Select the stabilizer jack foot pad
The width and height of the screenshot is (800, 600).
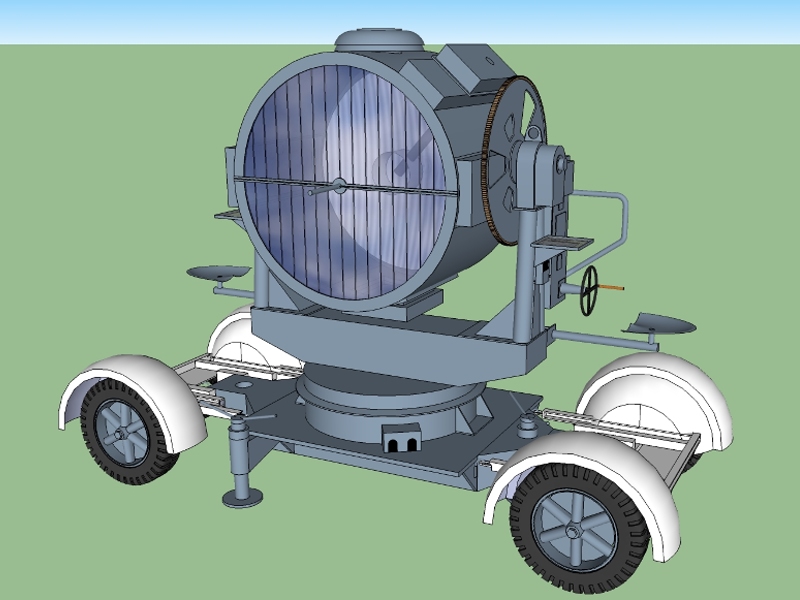pos(242,496)
